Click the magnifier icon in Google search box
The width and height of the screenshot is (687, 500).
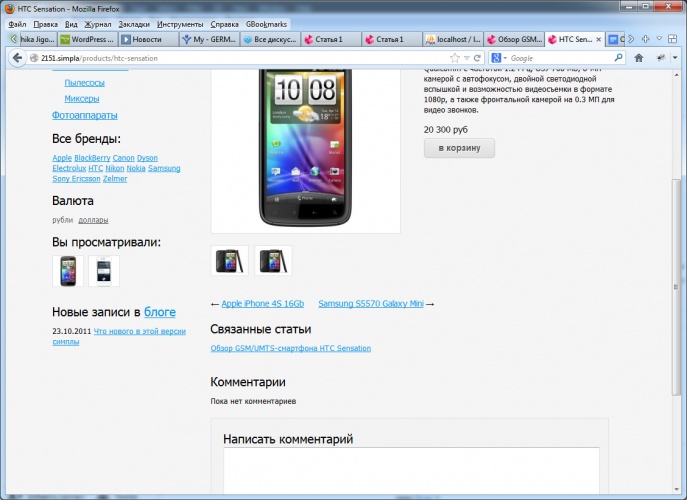pos(618,57)
